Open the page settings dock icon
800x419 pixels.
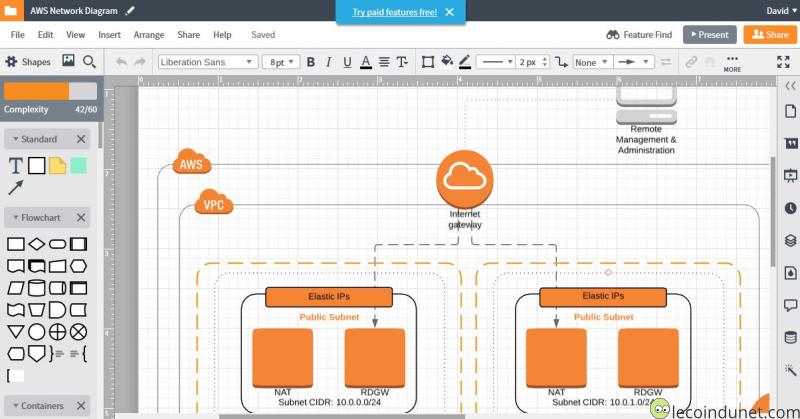(x=790, y=111)
